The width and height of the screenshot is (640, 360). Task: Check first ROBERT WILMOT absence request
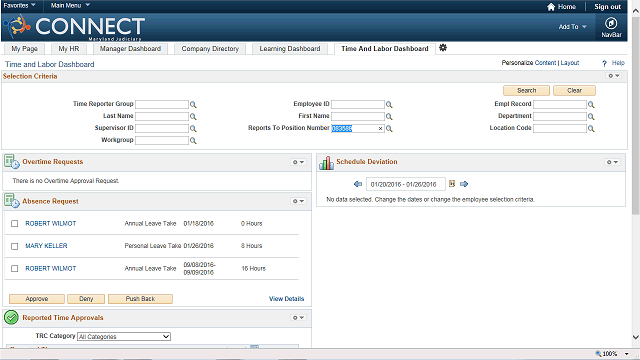coord(15,224)
